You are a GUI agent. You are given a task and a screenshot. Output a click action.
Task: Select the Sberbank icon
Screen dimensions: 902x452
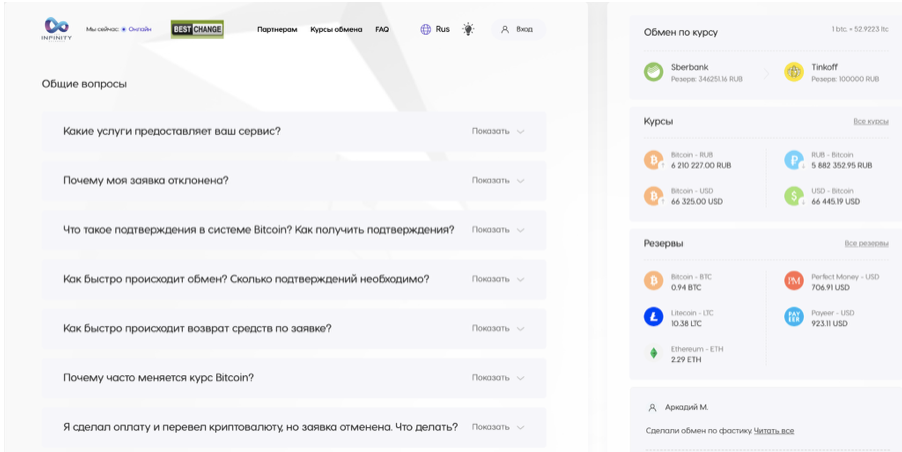(x=653, y=72)
